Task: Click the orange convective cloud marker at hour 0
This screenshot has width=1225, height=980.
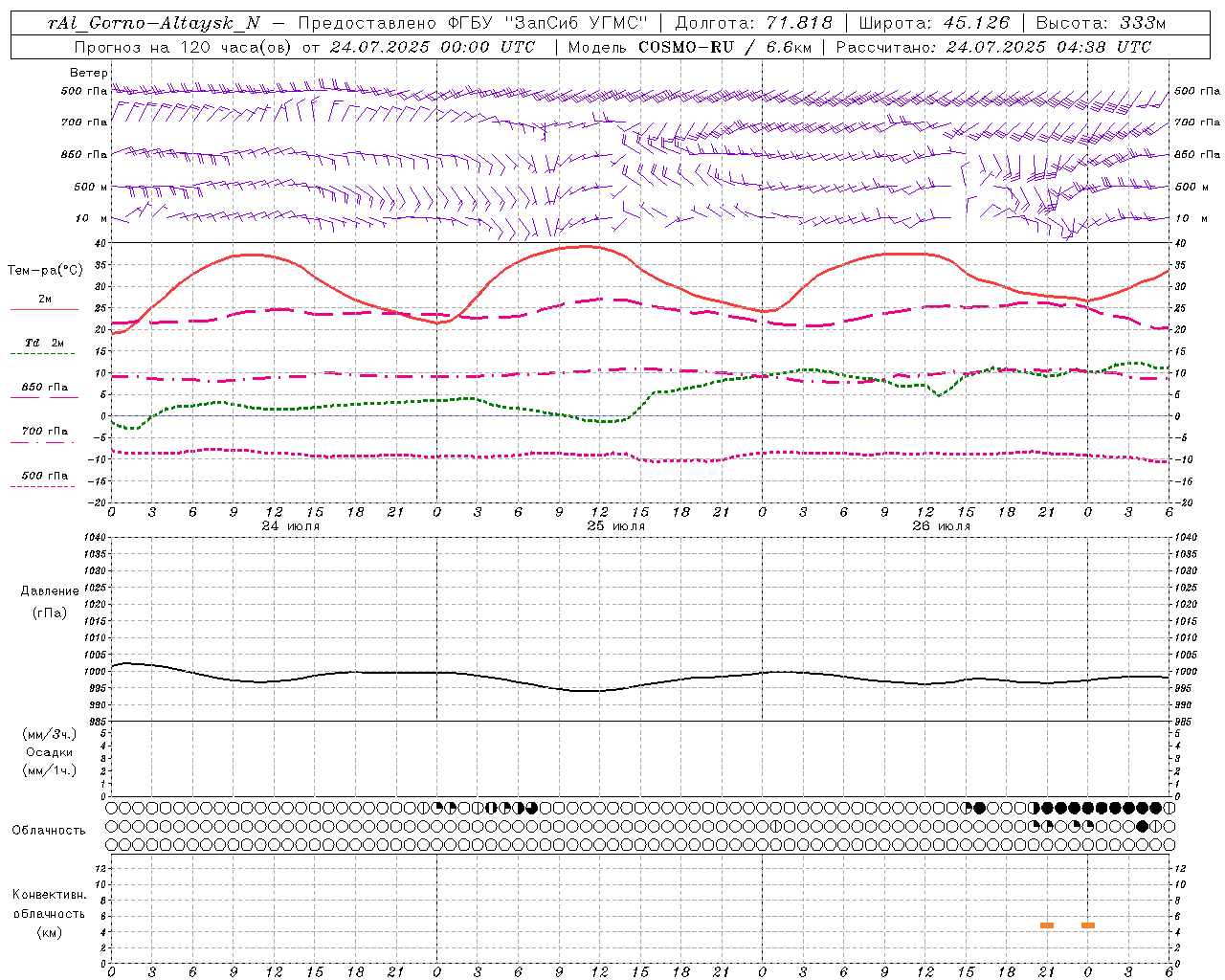Action: 1088,925
